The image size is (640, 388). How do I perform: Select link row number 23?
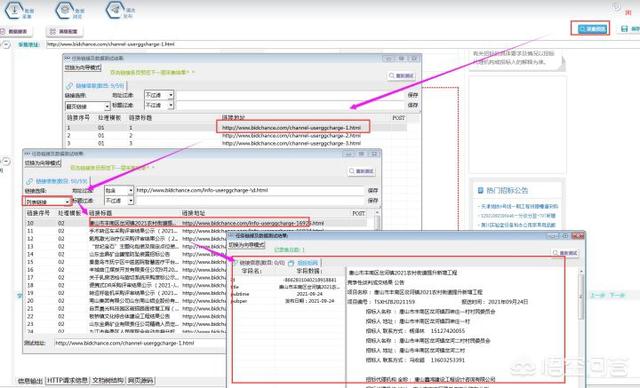(x=125, y=324)
